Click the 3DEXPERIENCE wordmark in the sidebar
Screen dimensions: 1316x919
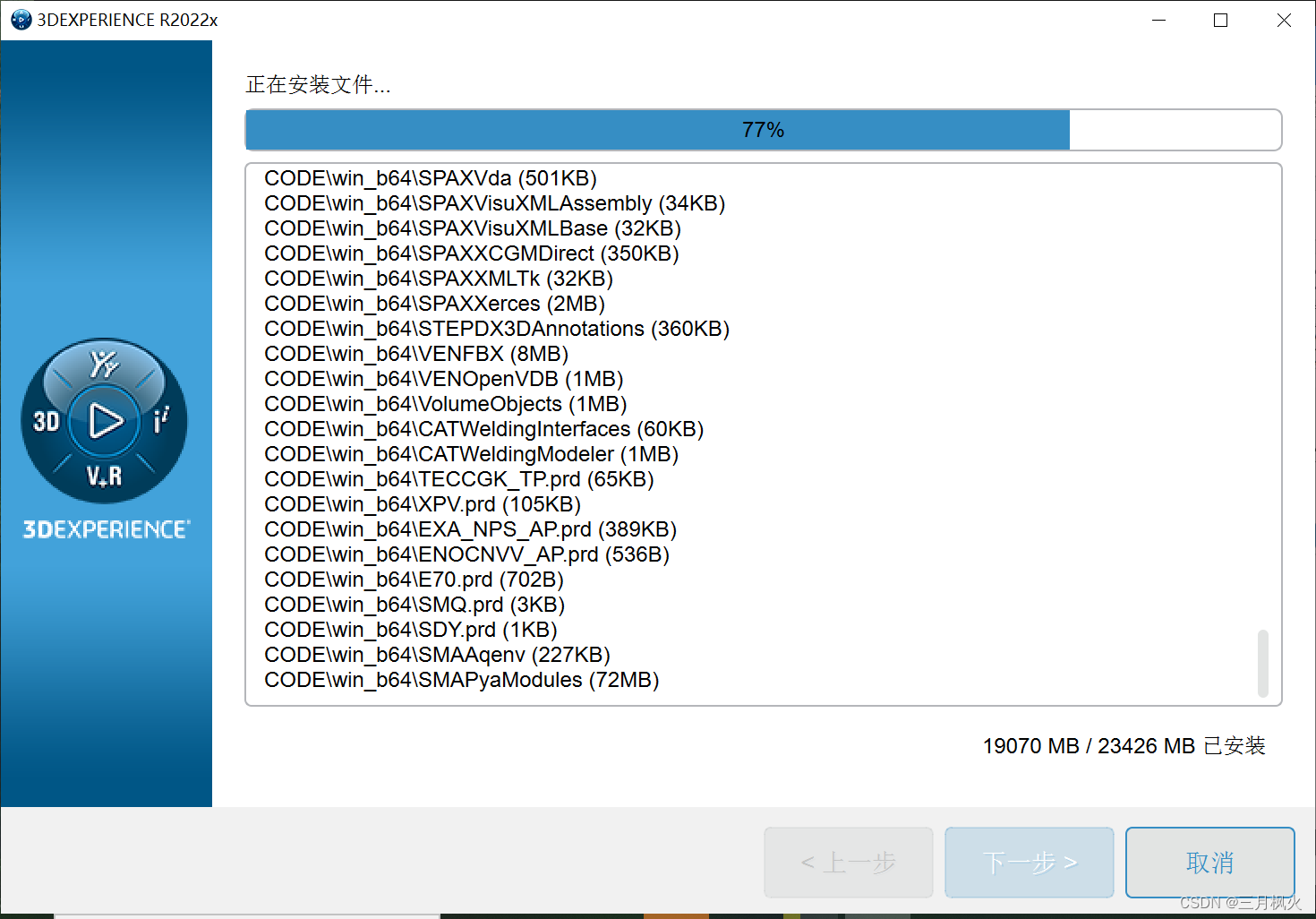(106, 529)
